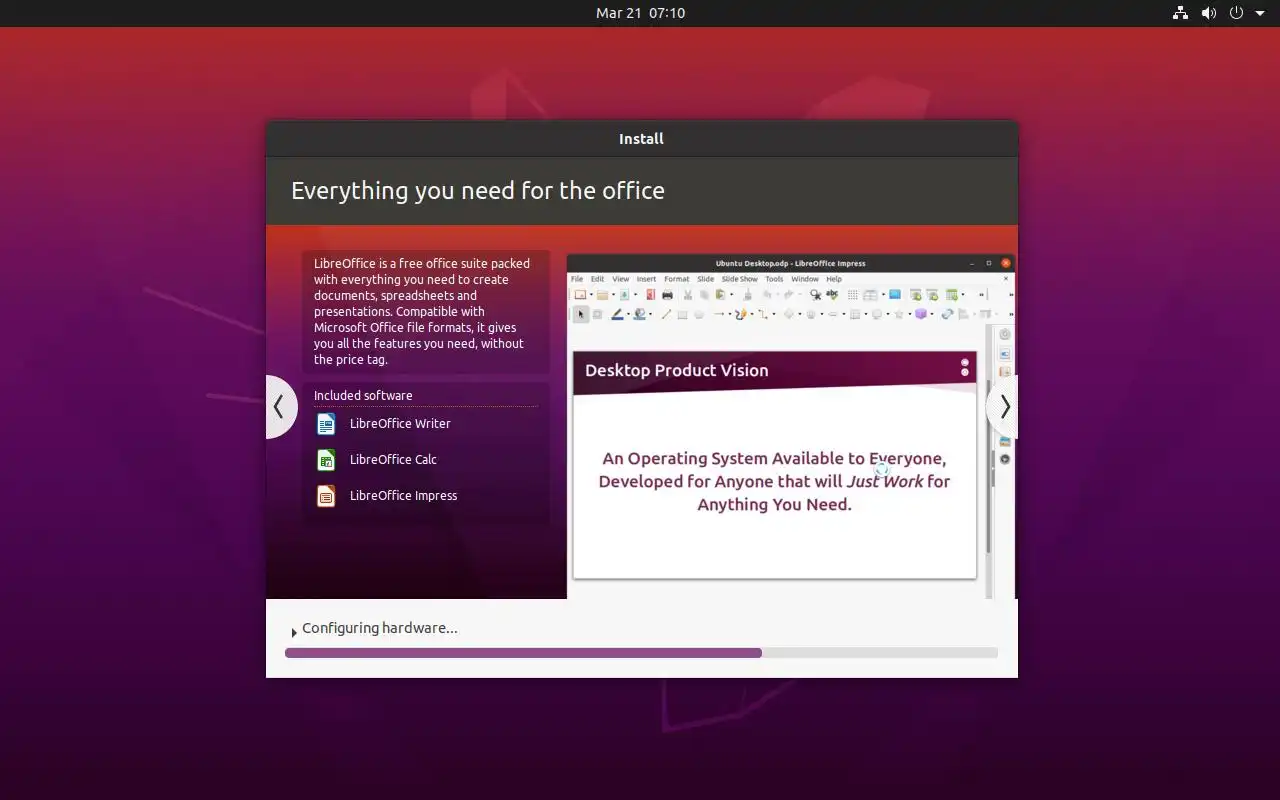Open View menu in Impress preview
This screenshot has width=1280, height=800.
(x=621, y=279)
